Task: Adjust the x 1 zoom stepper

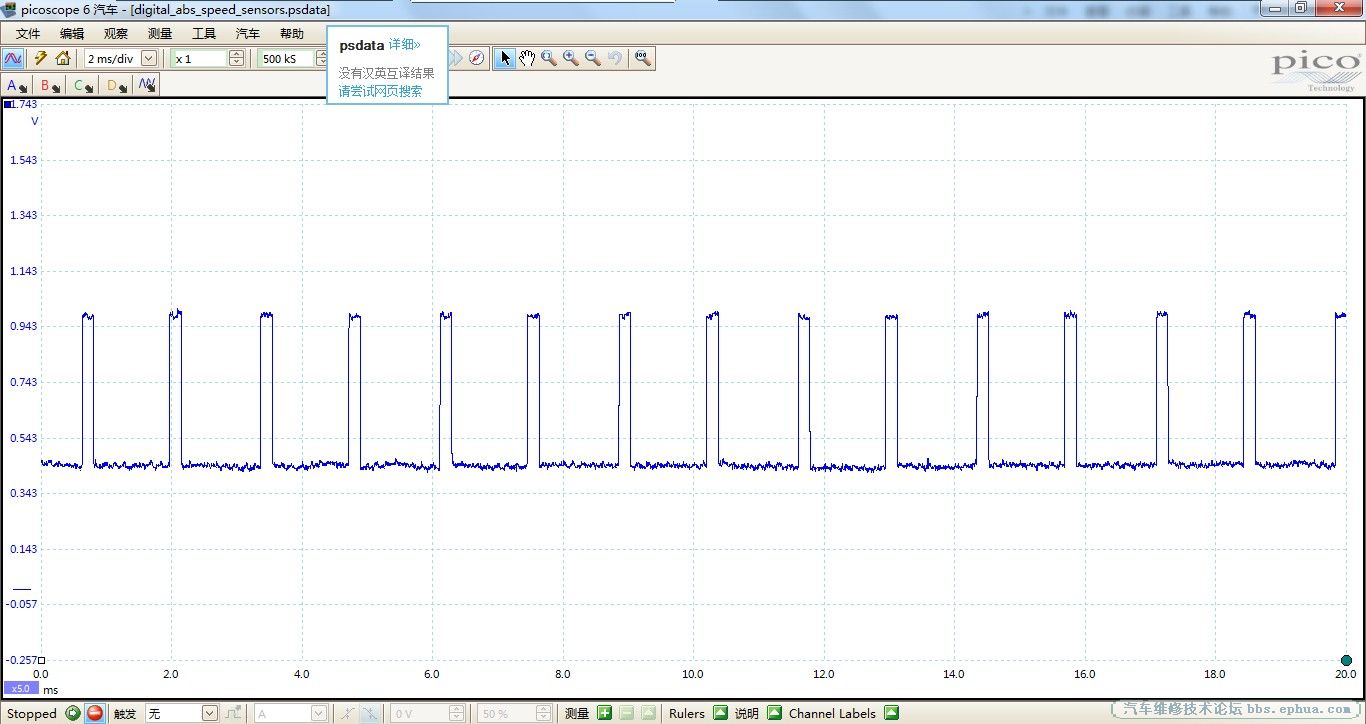Action: [x=236, y=58]
